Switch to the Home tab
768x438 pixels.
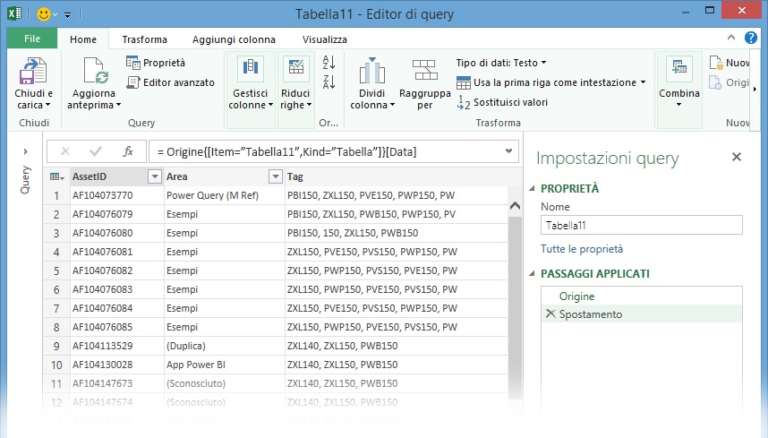[x=83, y=39]
